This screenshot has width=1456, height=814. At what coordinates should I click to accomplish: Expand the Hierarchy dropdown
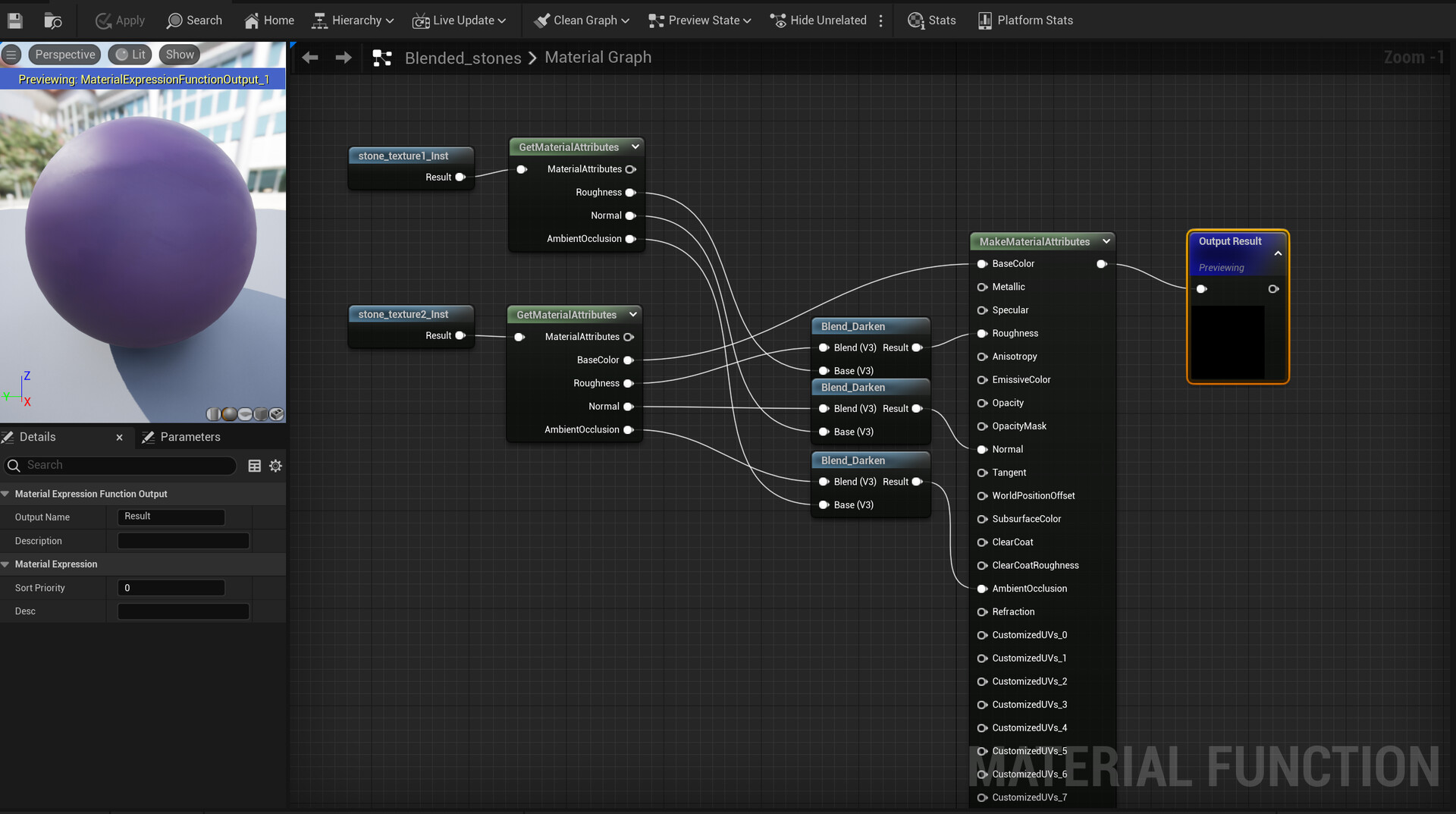click(353, 20)
